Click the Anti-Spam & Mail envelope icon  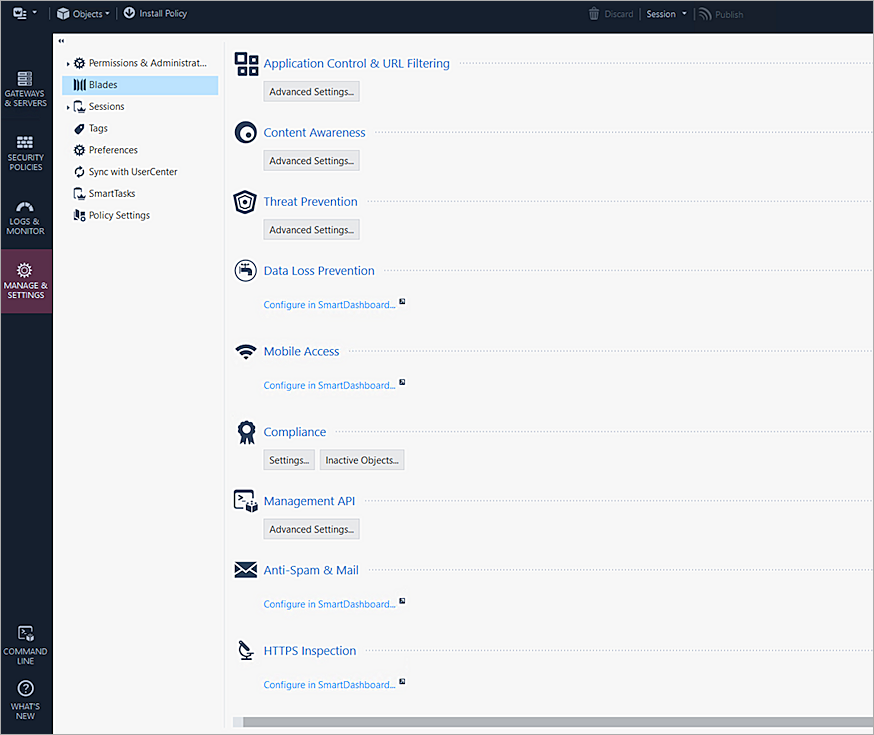[x=245, y=569]
